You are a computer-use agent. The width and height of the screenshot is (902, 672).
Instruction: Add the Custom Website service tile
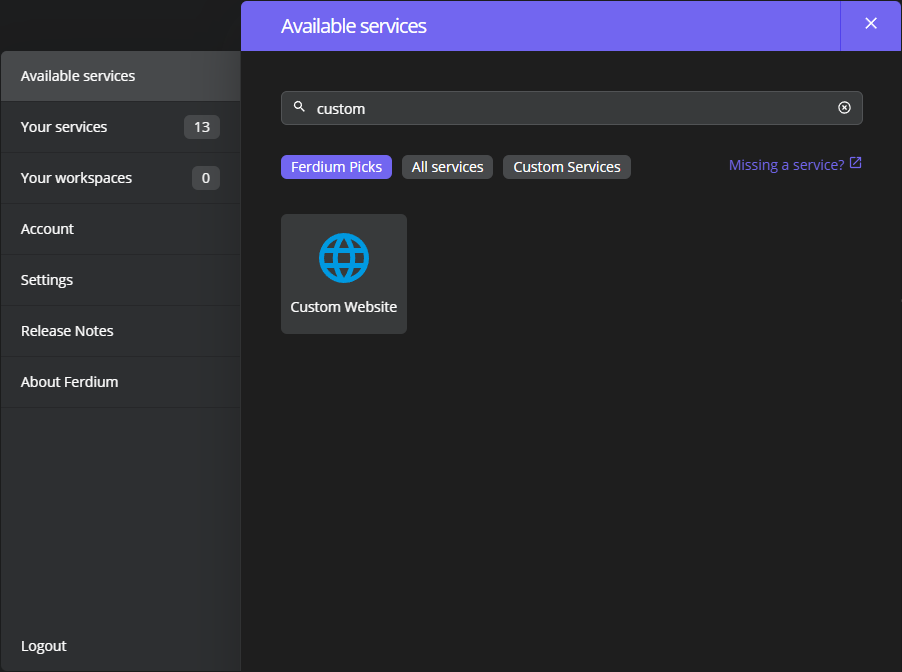click(343, 274)
